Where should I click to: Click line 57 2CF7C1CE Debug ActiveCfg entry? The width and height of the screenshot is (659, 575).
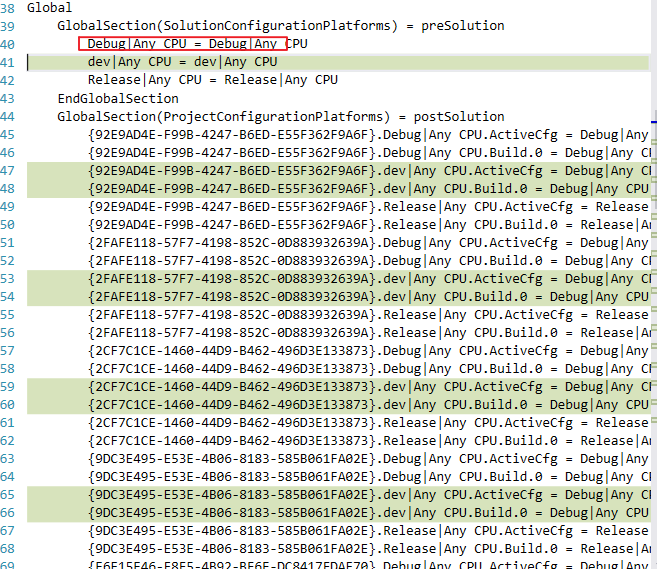tap(369, 351)
